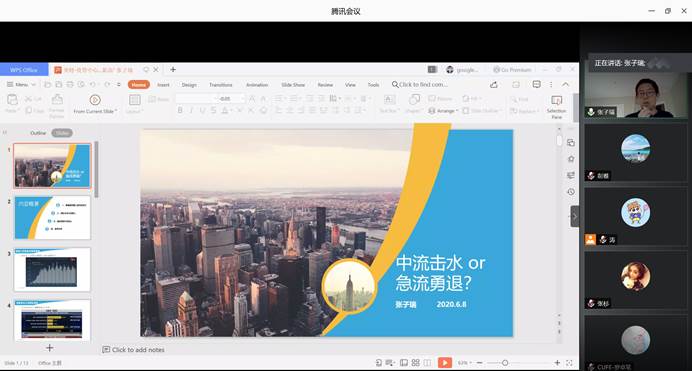Adjust the zoom slider handle
Screen dimensions: 692x371
(x=505, y=363)
